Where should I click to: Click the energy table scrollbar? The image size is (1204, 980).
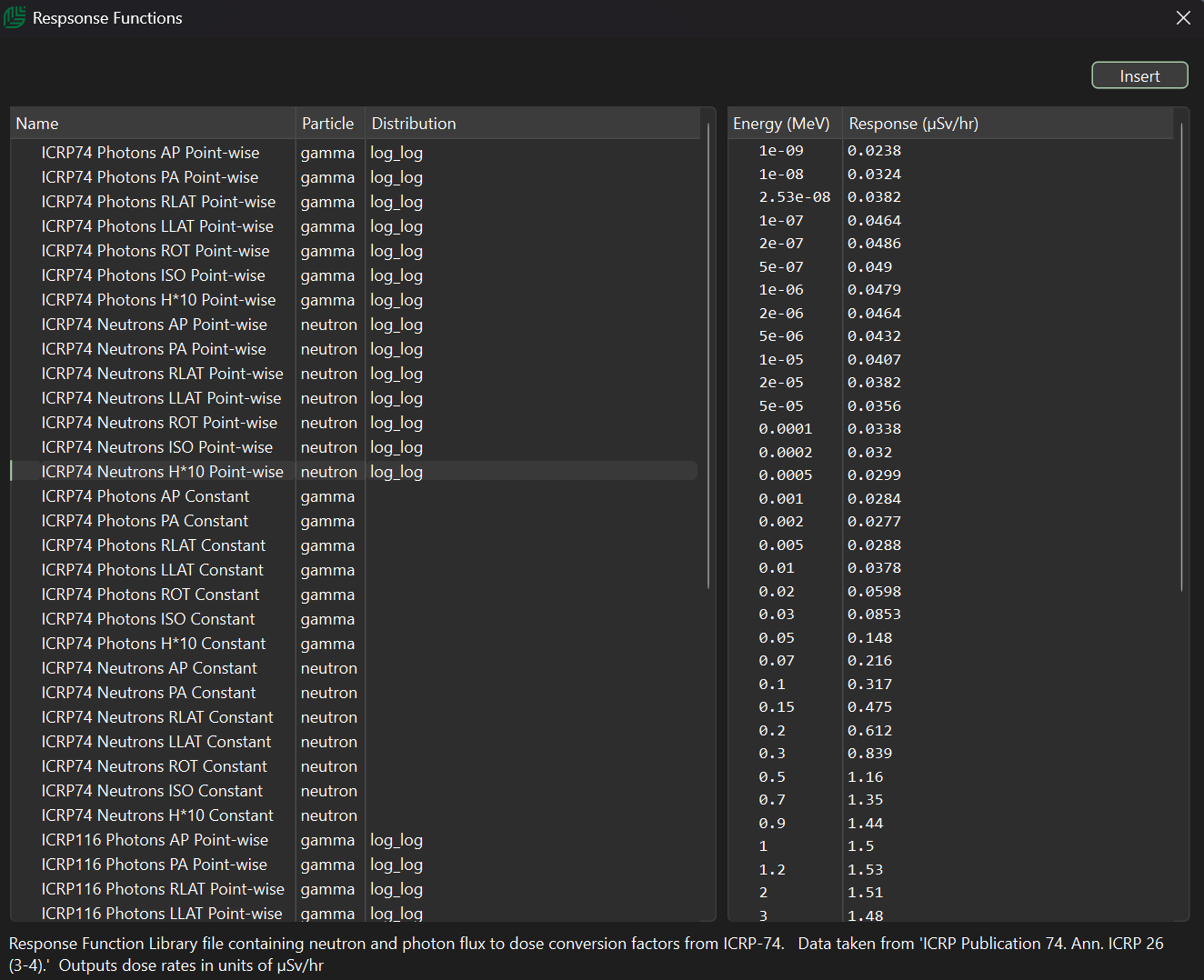click(x=1181, y=357)
